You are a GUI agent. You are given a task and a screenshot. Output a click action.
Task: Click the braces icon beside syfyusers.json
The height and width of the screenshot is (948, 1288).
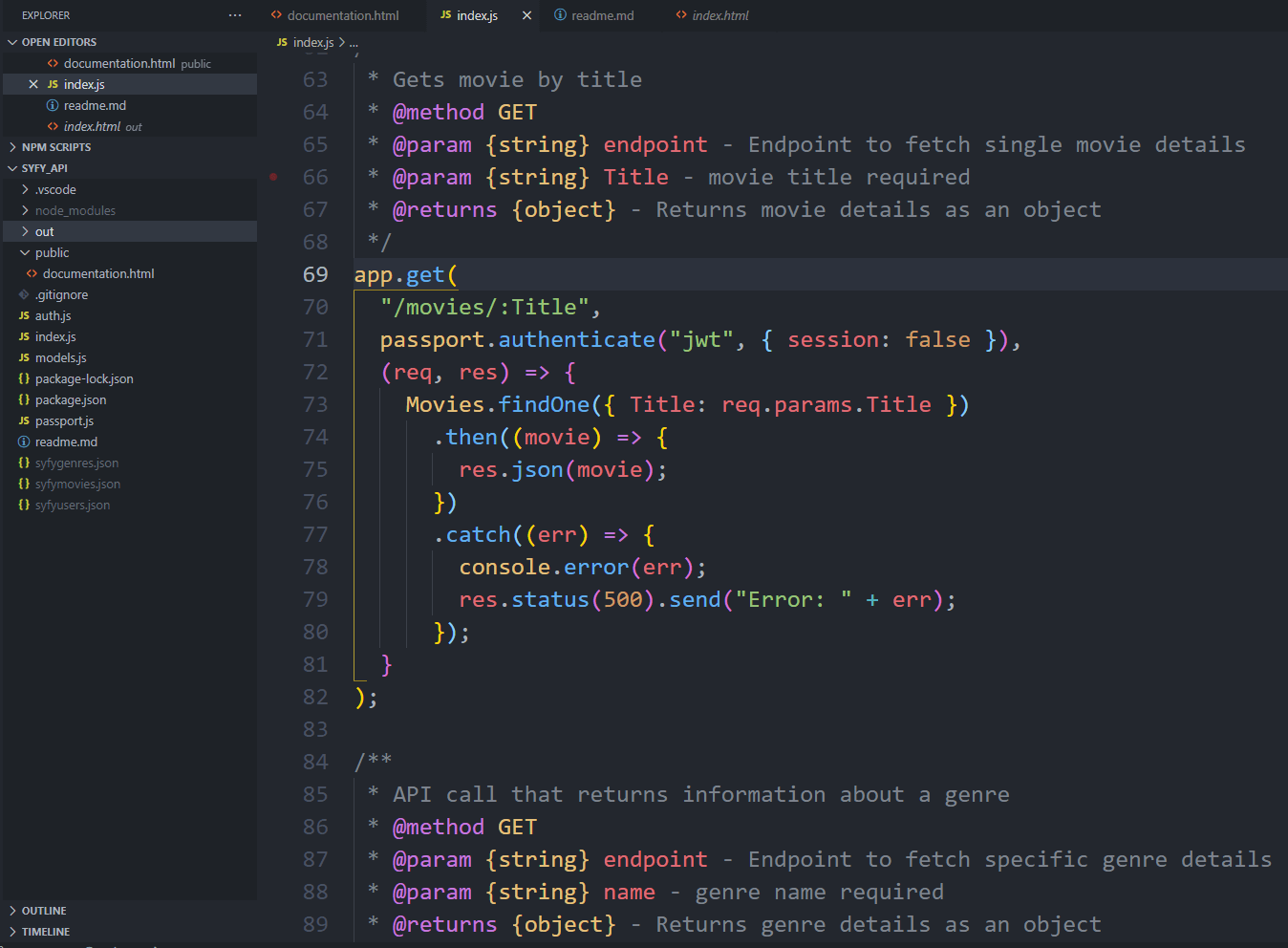click(24, 505)
